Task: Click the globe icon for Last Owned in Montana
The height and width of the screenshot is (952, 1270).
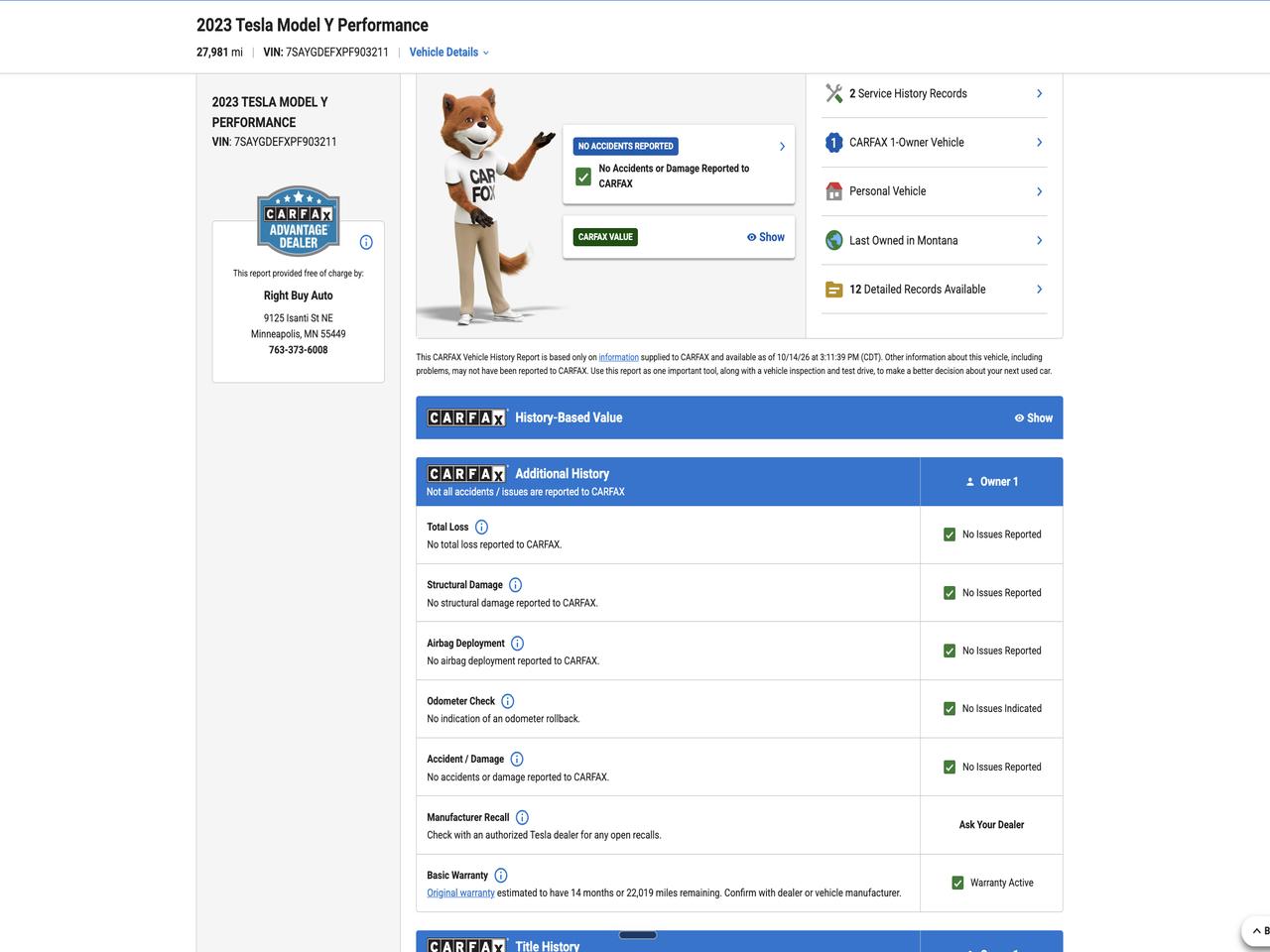Action: [833, 240]
